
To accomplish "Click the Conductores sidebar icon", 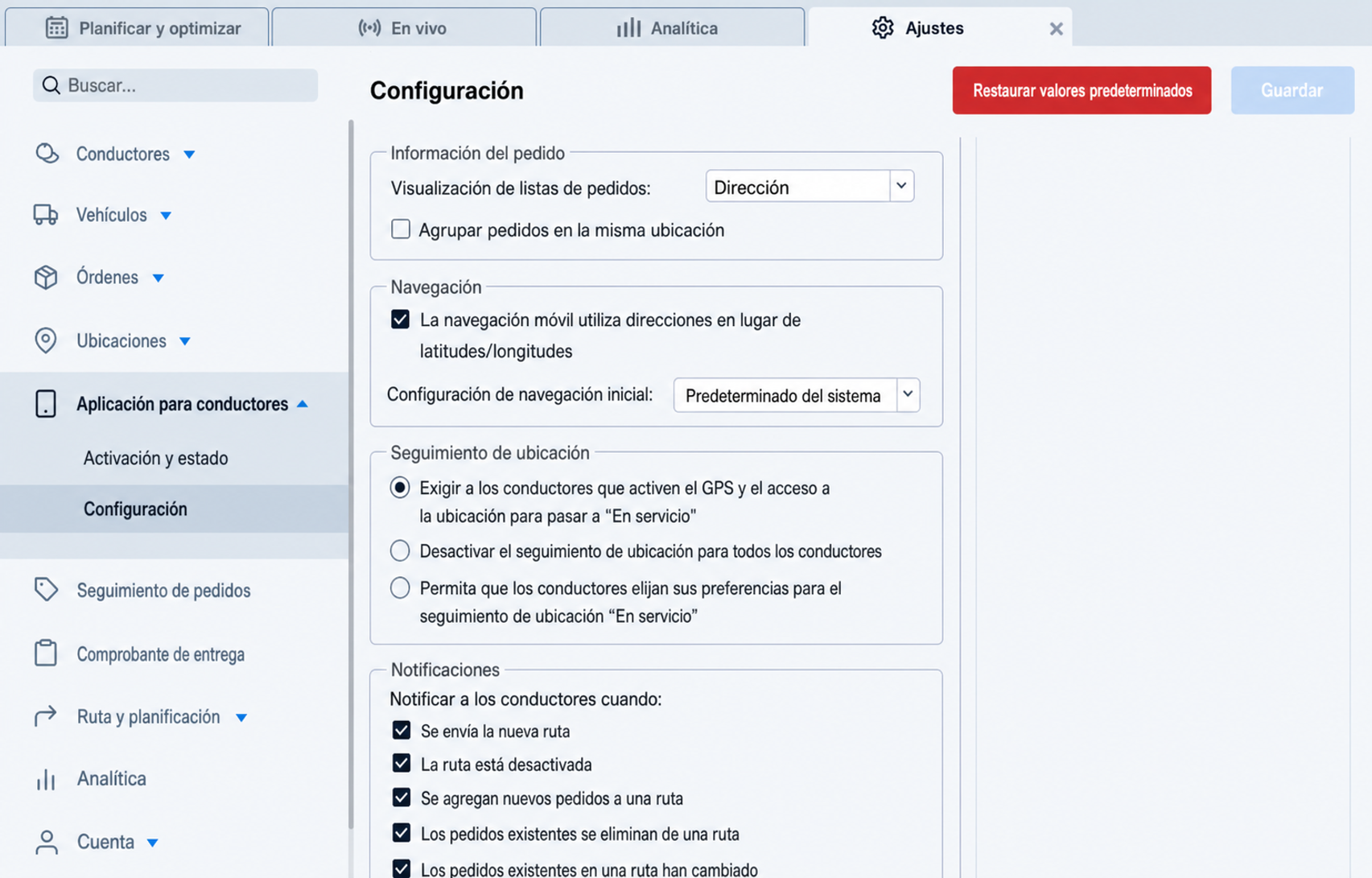I will coord(47,153).
